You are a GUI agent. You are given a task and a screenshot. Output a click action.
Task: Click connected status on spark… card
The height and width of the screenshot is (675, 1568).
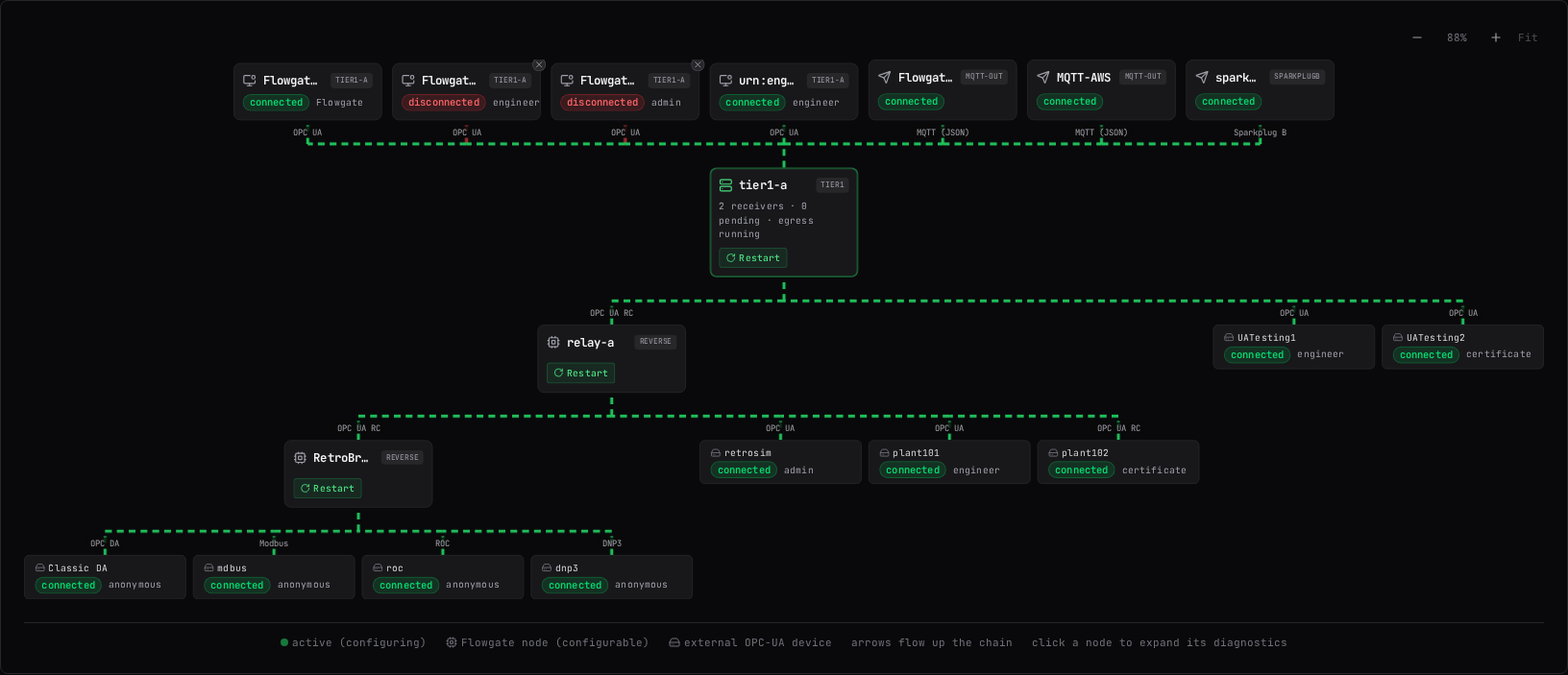click(x=1229, y=102)
